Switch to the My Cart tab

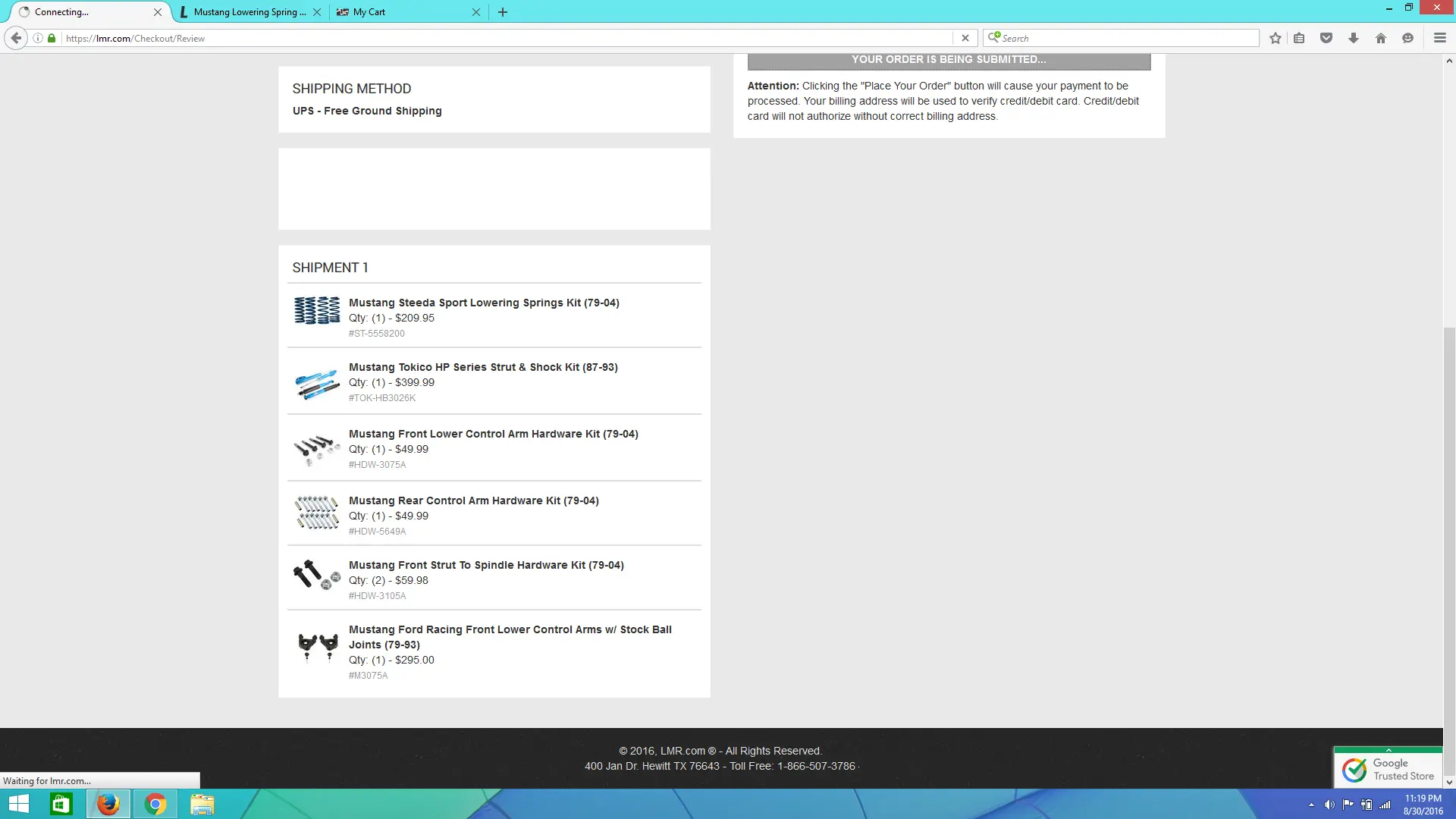coord(402,12)
